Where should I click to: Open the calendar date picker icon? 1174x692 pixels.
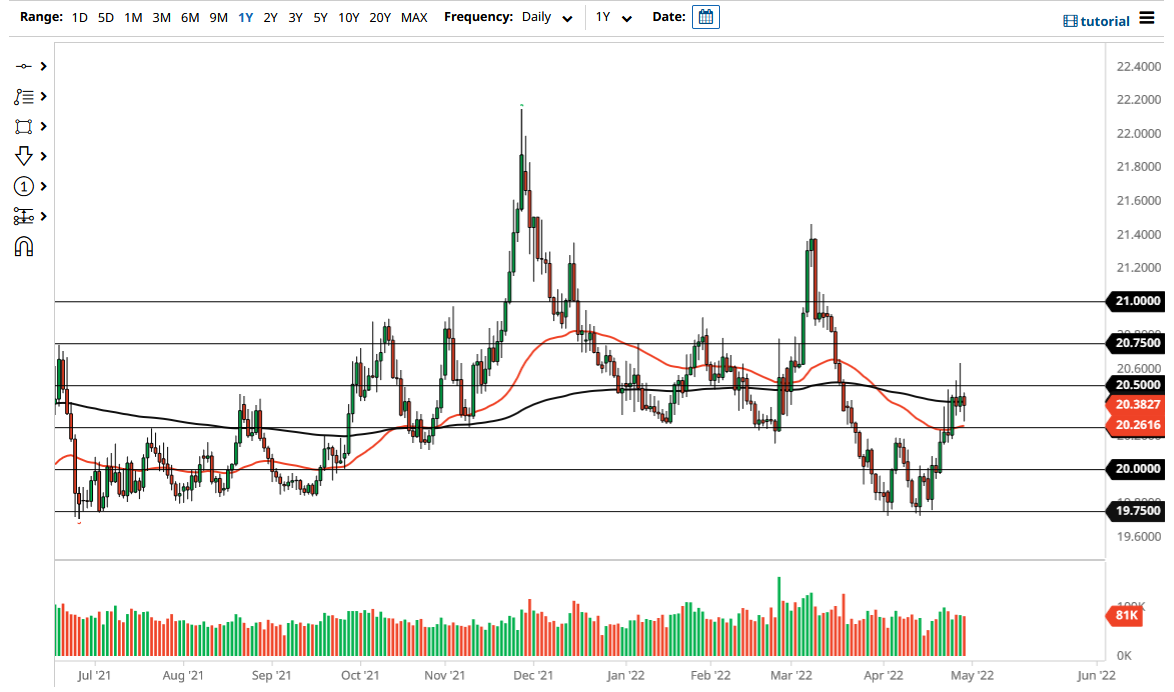click(705, 17)
